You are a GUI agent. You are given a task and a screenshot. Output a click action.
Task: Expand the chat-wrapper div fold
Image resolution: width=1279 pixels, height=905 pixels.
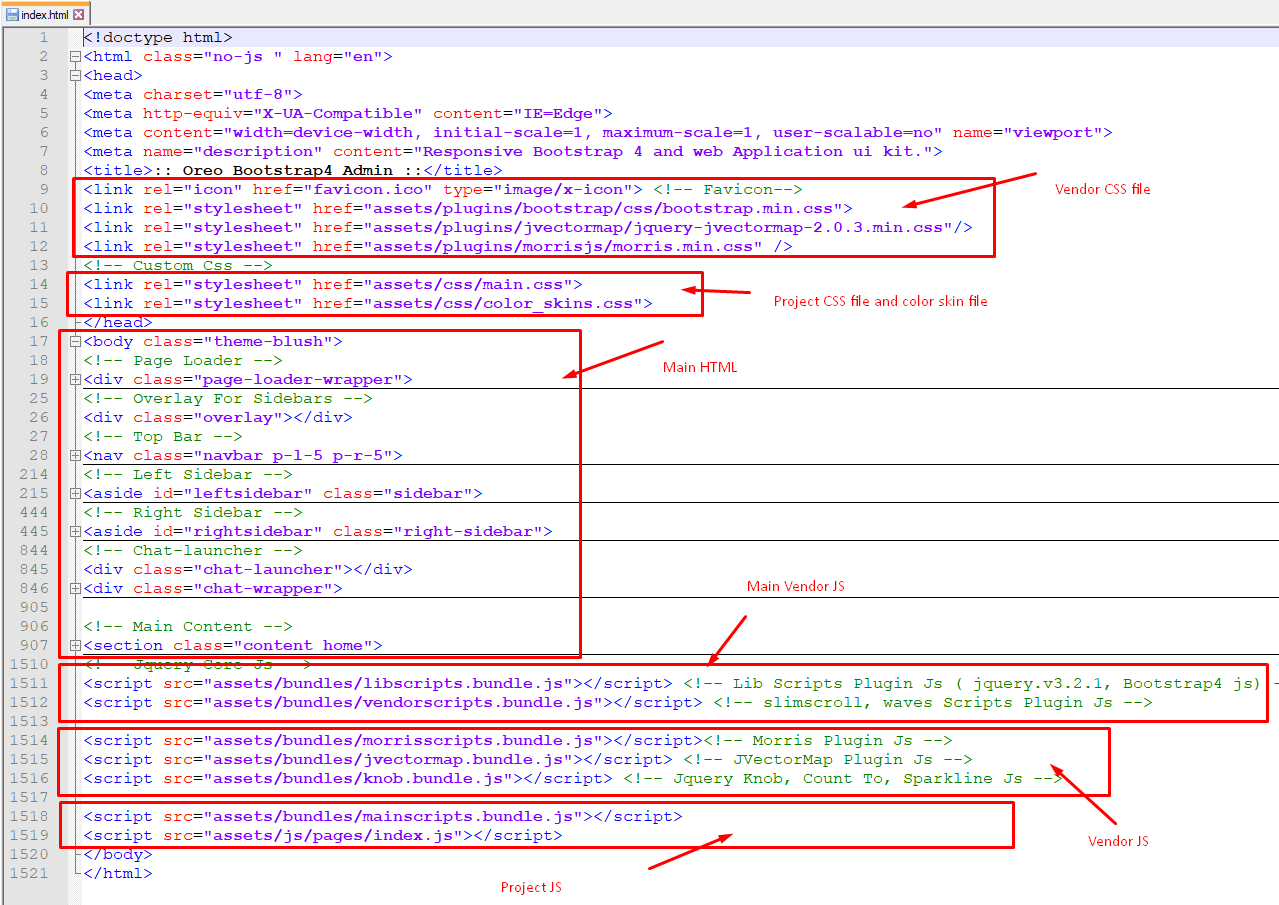coord(75,589)
